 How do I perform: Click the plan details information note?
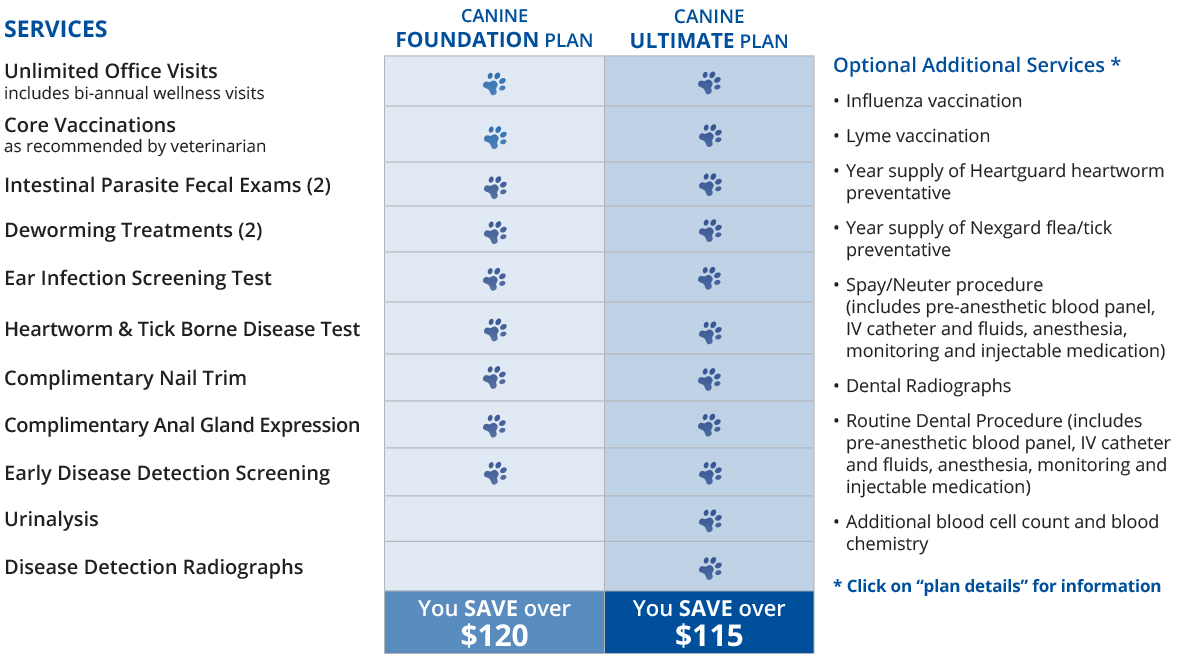pos(997,586)
